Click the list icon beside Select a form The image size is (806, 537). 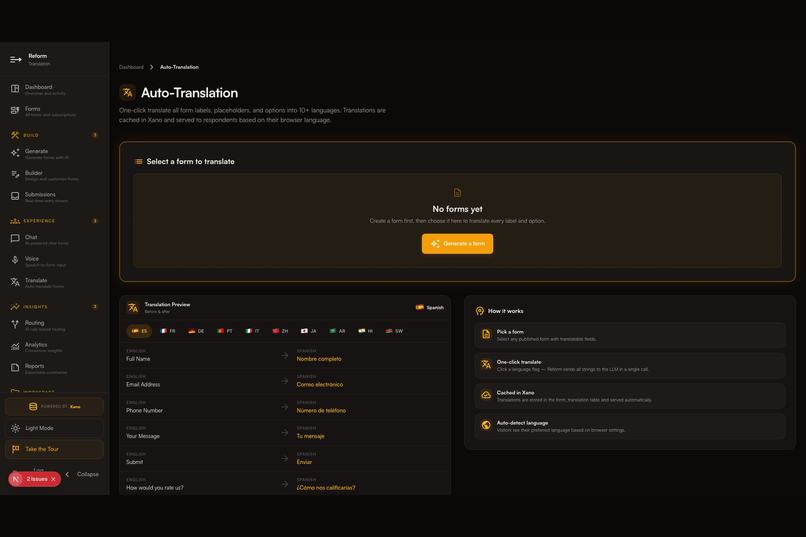(138, 161)
